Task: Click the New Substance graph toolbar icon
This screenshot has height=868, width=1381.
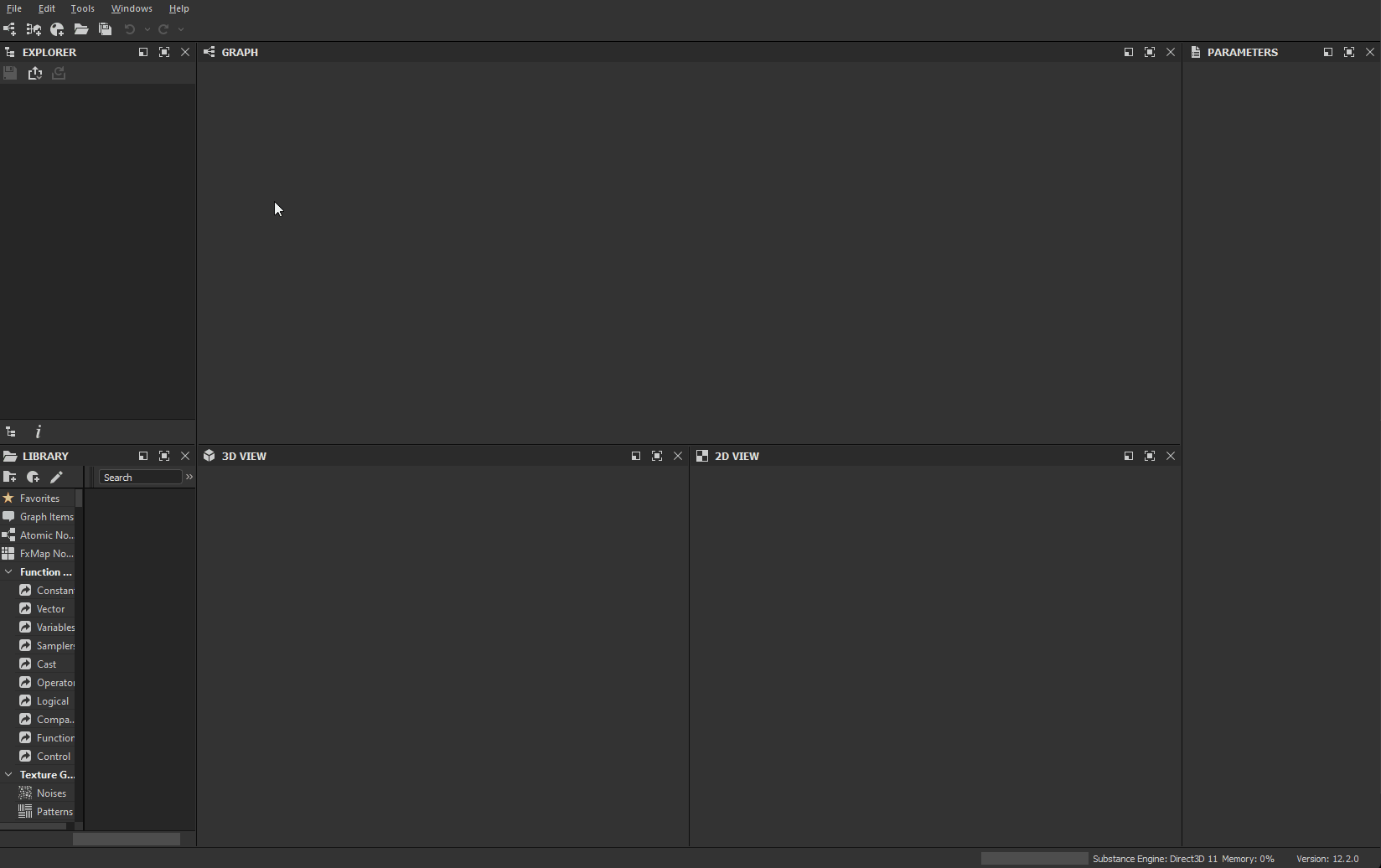Action: [x=9, y=29]
